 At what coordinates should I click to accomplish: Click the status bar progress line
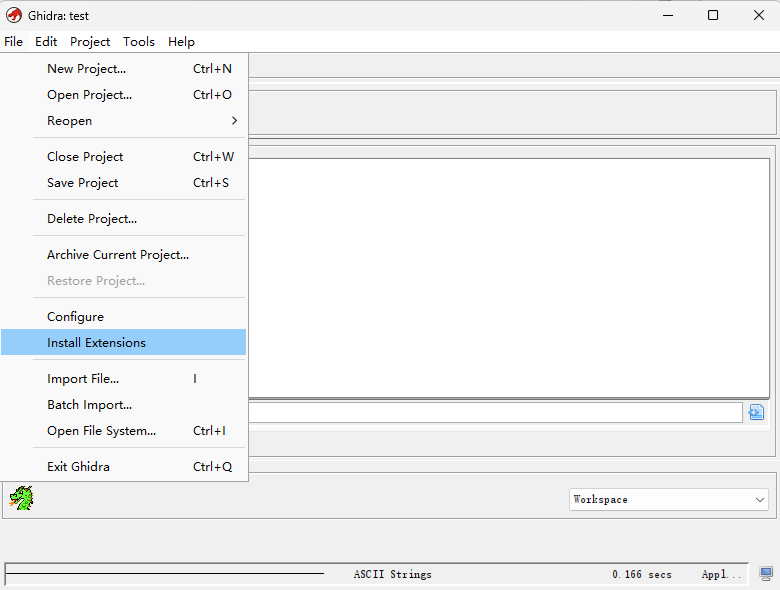click(165, 574)
